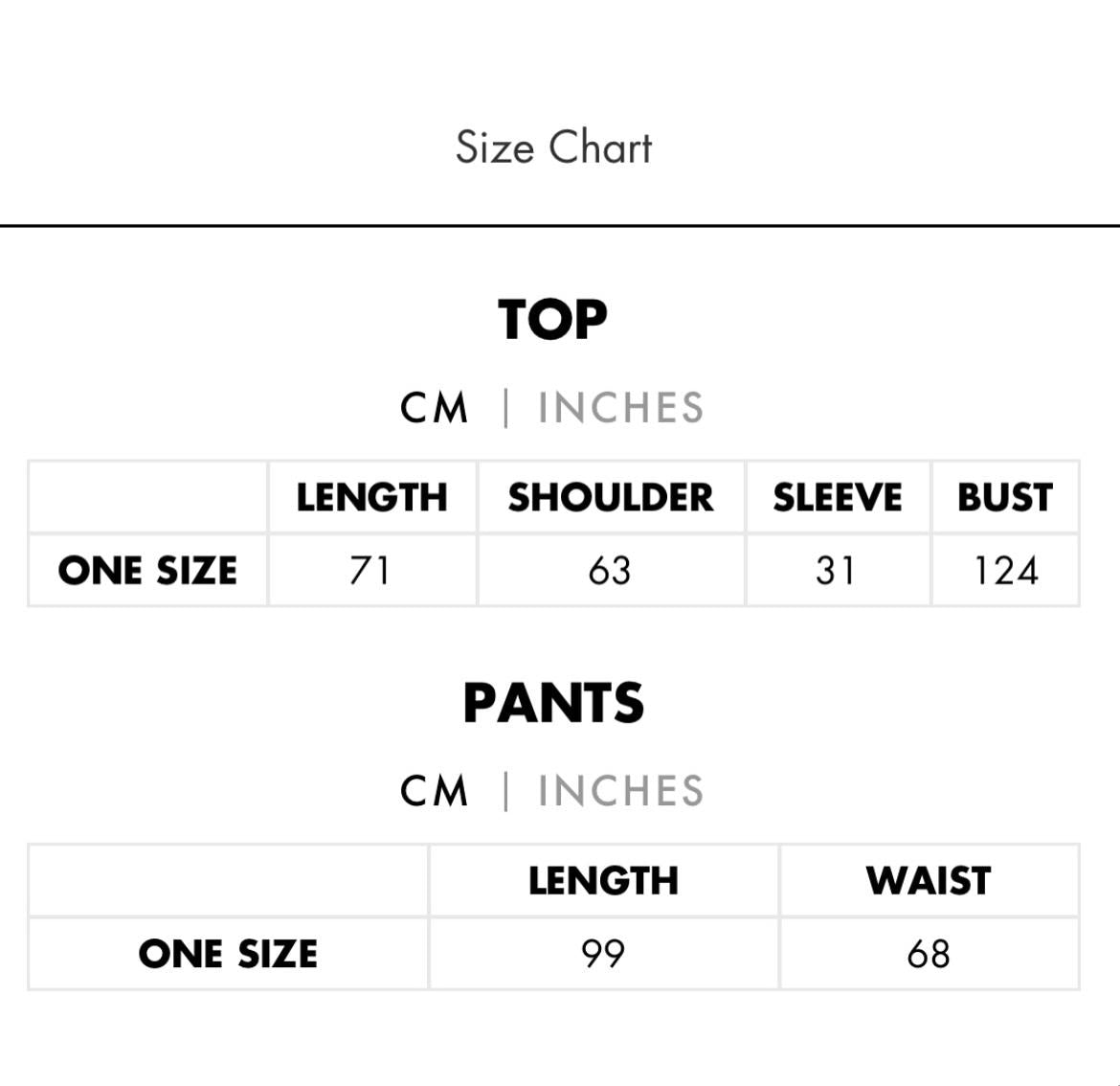1120x1086 pixels.
Task: Click the SHOULDER column header
Action: [x=611, y=498]
